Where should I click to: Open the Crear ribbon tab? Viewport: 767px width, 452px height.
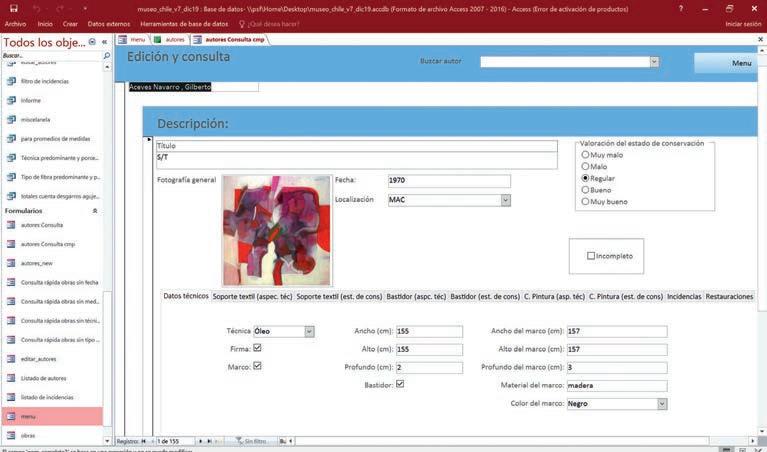pos(70,23)
